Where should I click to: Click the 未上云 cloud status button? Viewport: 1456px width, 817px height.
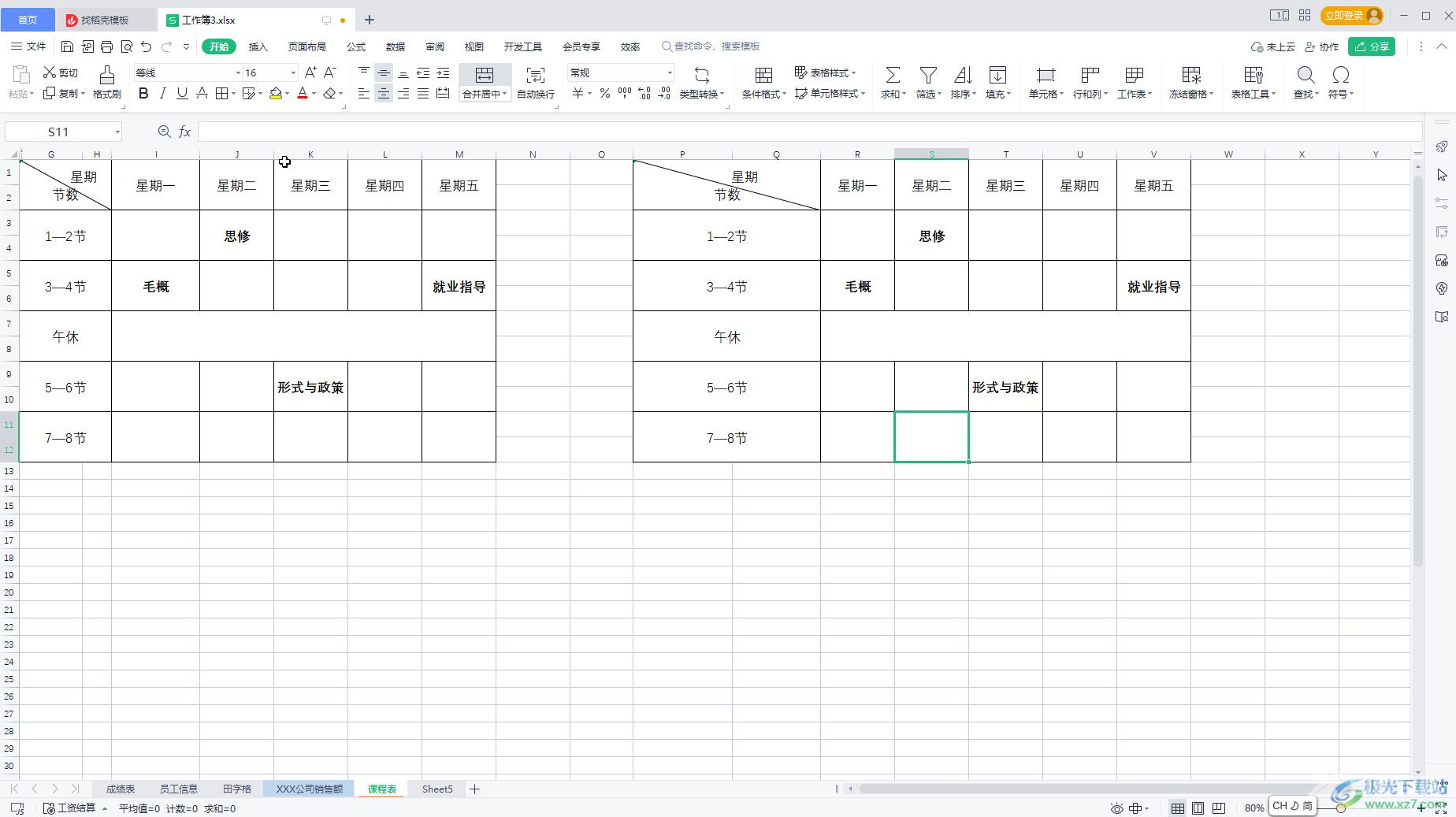[x=1273, y=46]
